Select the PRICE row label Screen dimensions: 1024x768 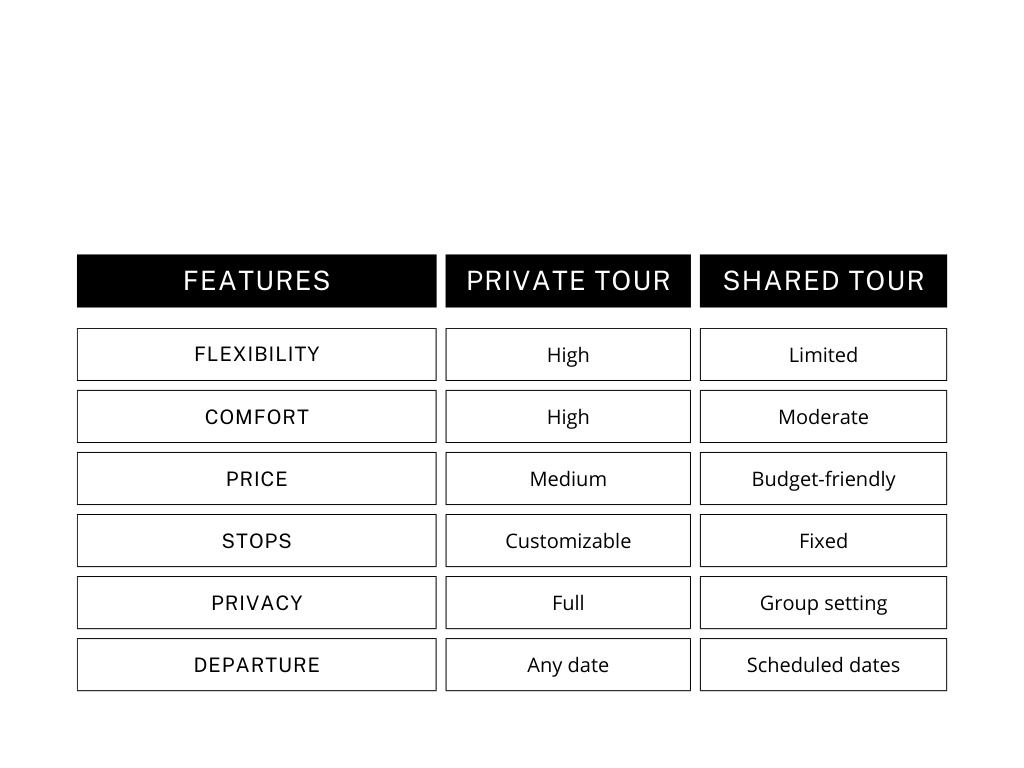click(x=257, y=479)
